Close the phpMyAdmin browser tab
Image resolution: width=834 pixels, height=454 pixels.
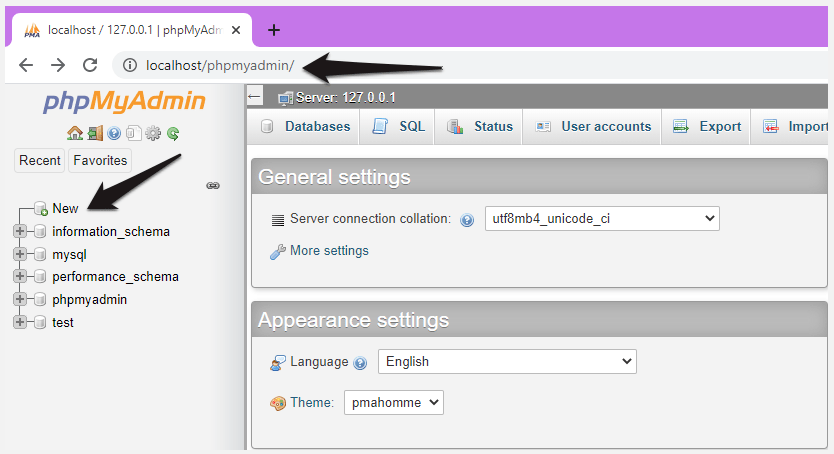click(x=236, y=30)
